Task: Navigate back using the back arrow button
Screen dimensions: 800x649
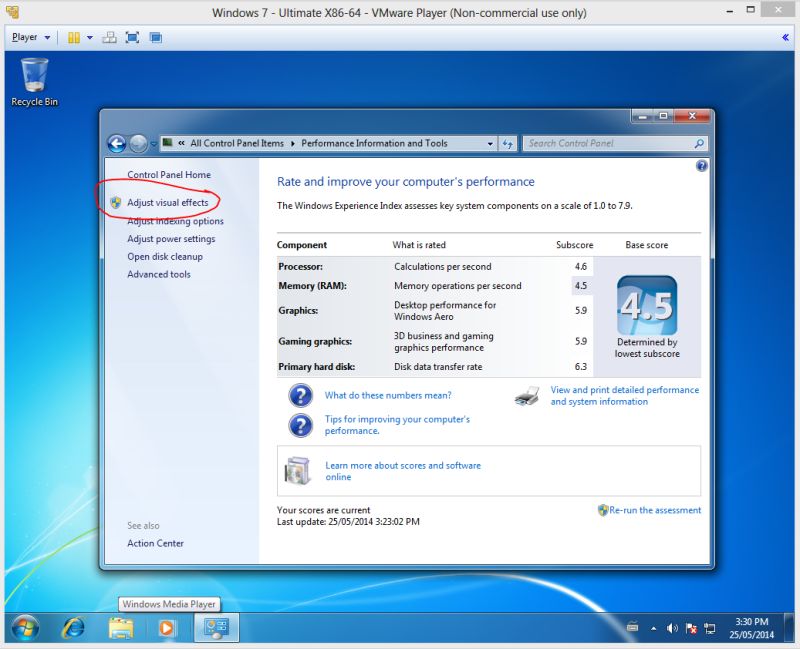Action: tap(116, 143)
